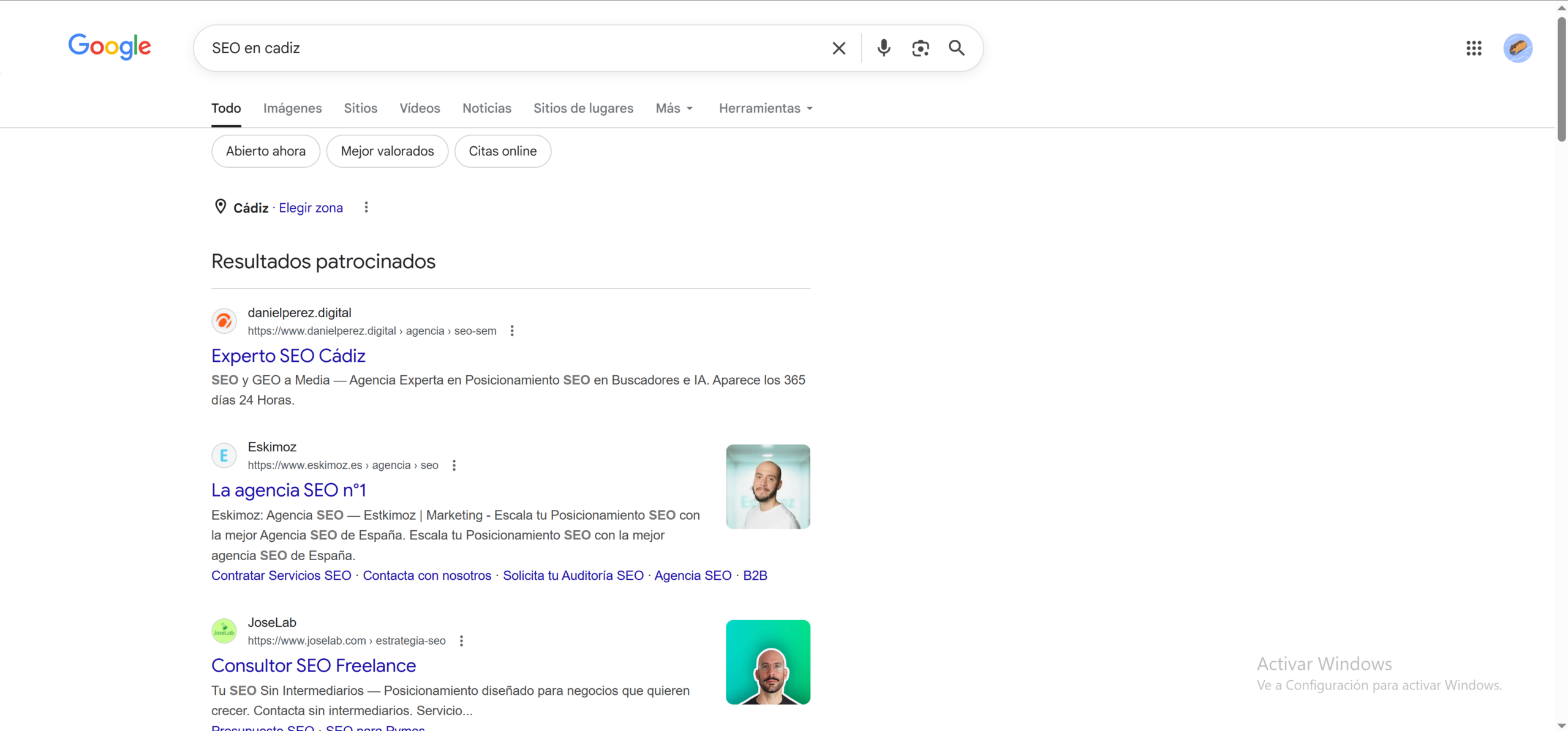This screenshot has height=731, width=1568.
Task: Click the danielperez.digital favicon
Action: 224,321
